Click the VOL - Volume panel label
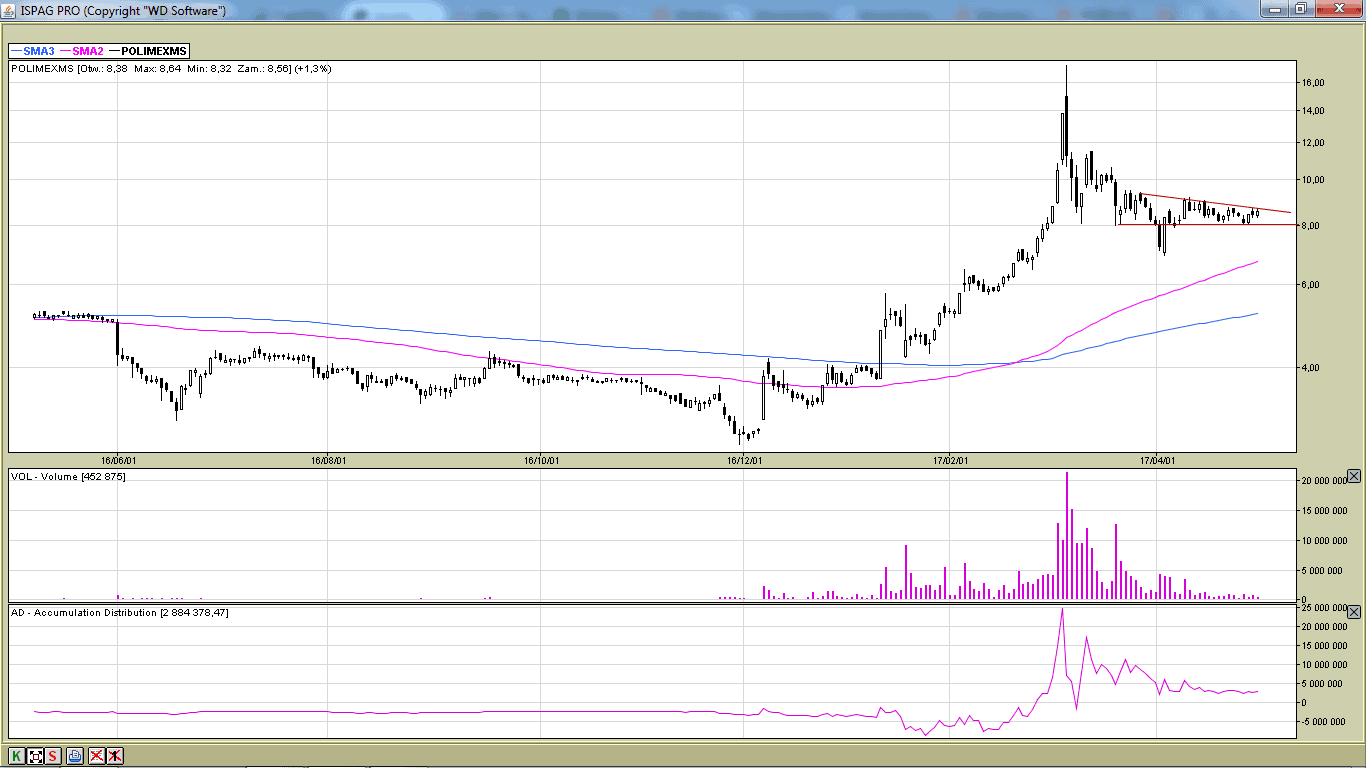 coord(68,476)
